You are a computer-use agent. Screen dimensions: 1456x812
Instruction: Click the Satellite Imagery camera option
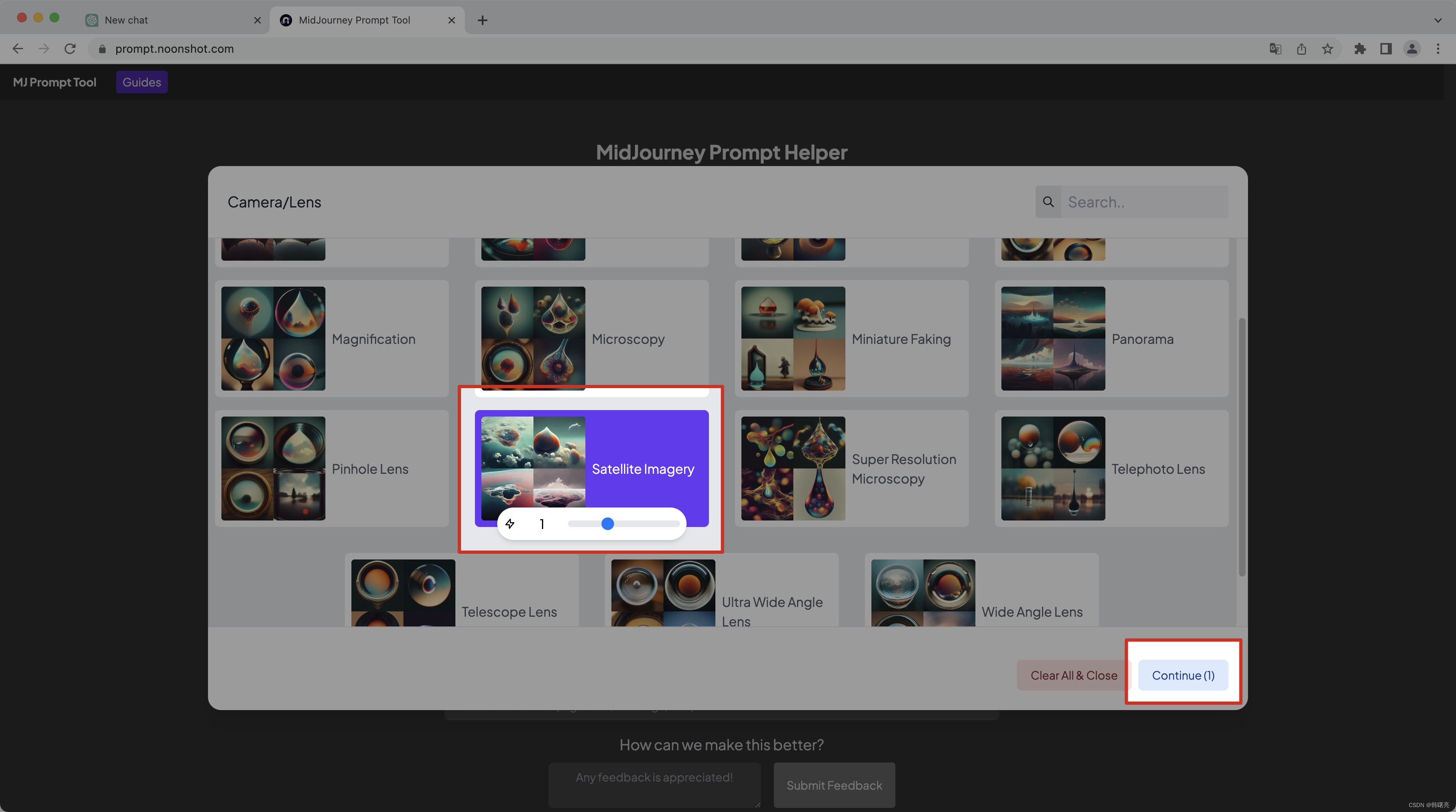coord(591,468)
